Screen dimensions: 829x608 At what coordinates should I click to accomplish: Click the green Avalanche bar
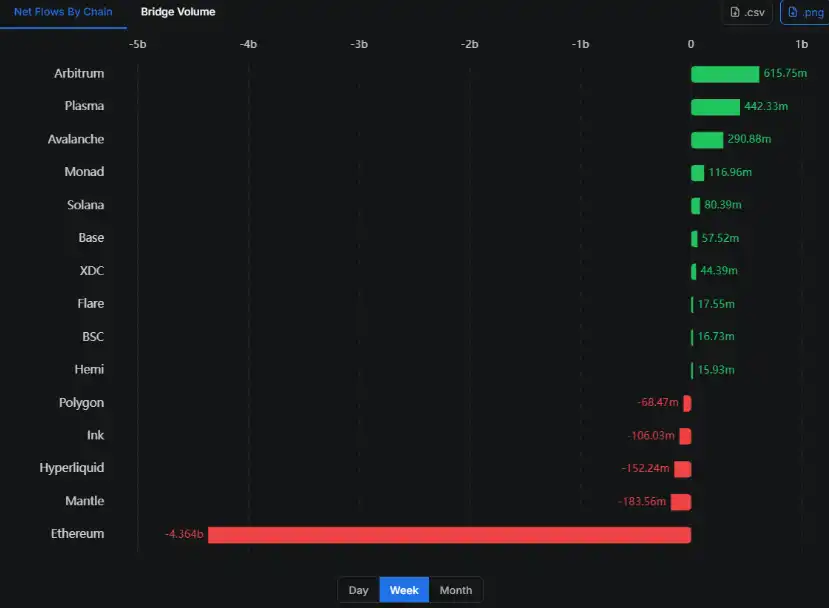pyautogui.click(x=706, y=140)
